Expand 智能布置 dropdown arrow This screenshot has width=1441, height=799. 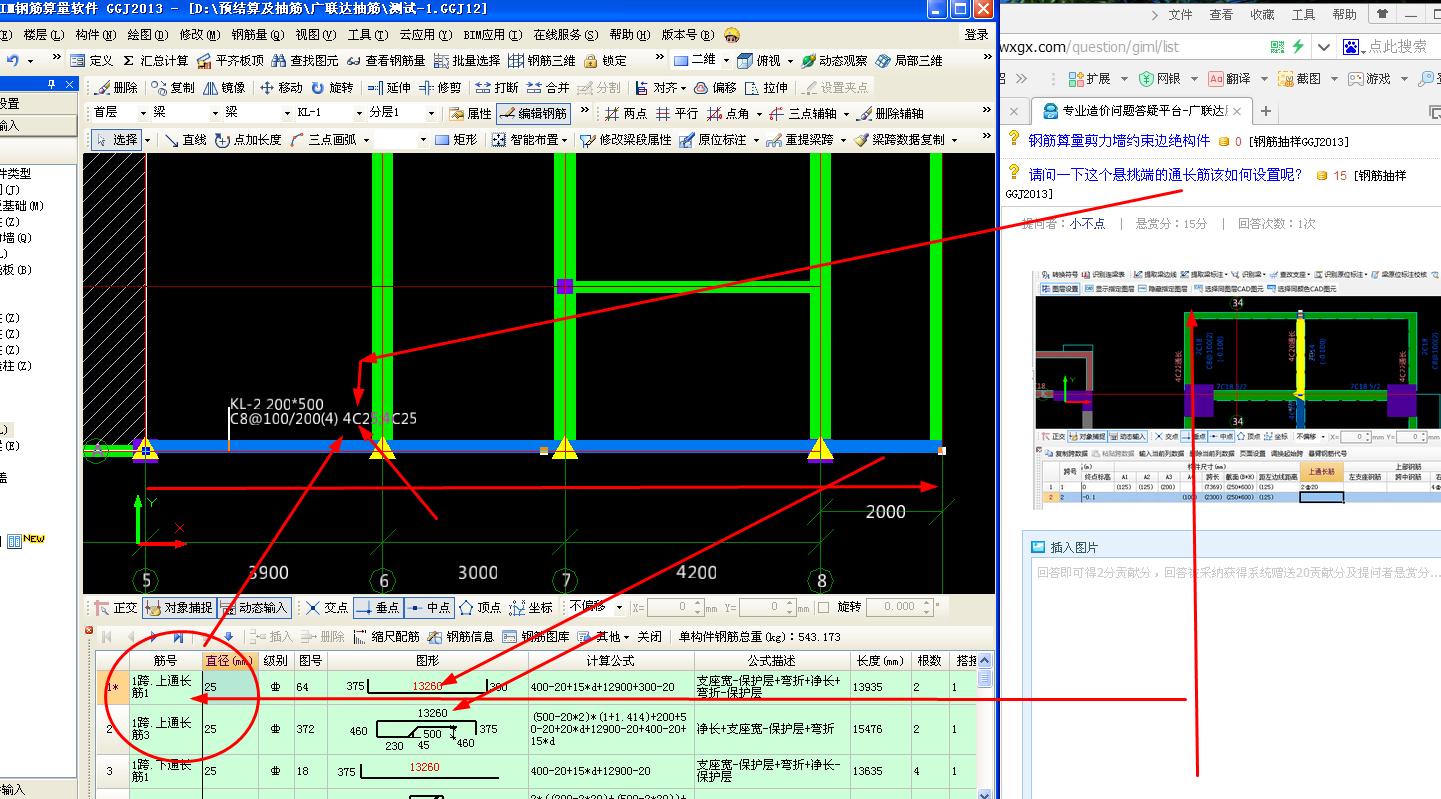(x=565, y=141)
